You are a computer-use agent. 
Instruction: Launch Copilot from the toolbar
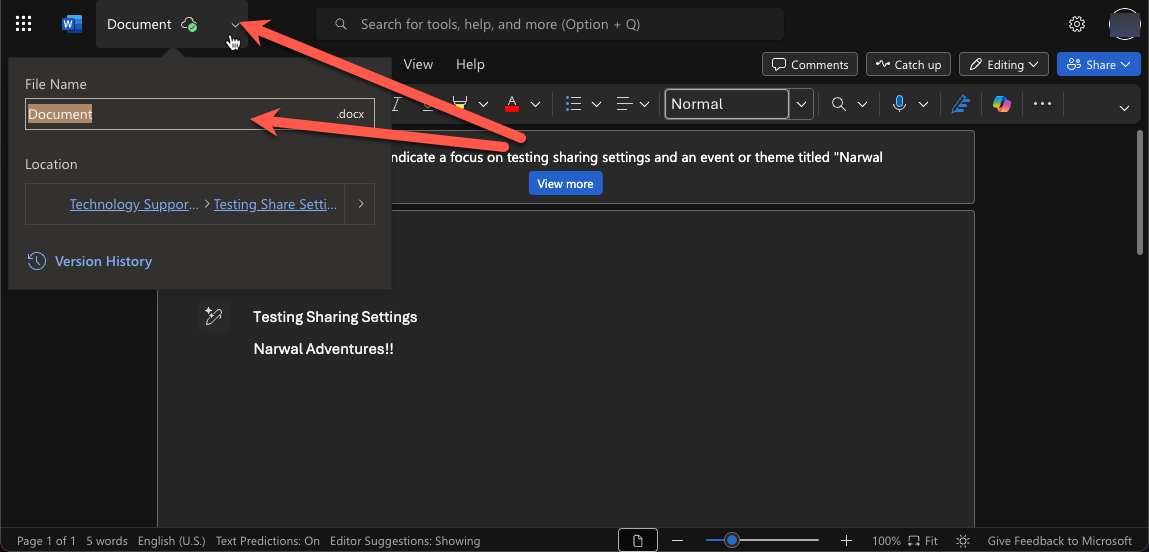coord(1002,104)
